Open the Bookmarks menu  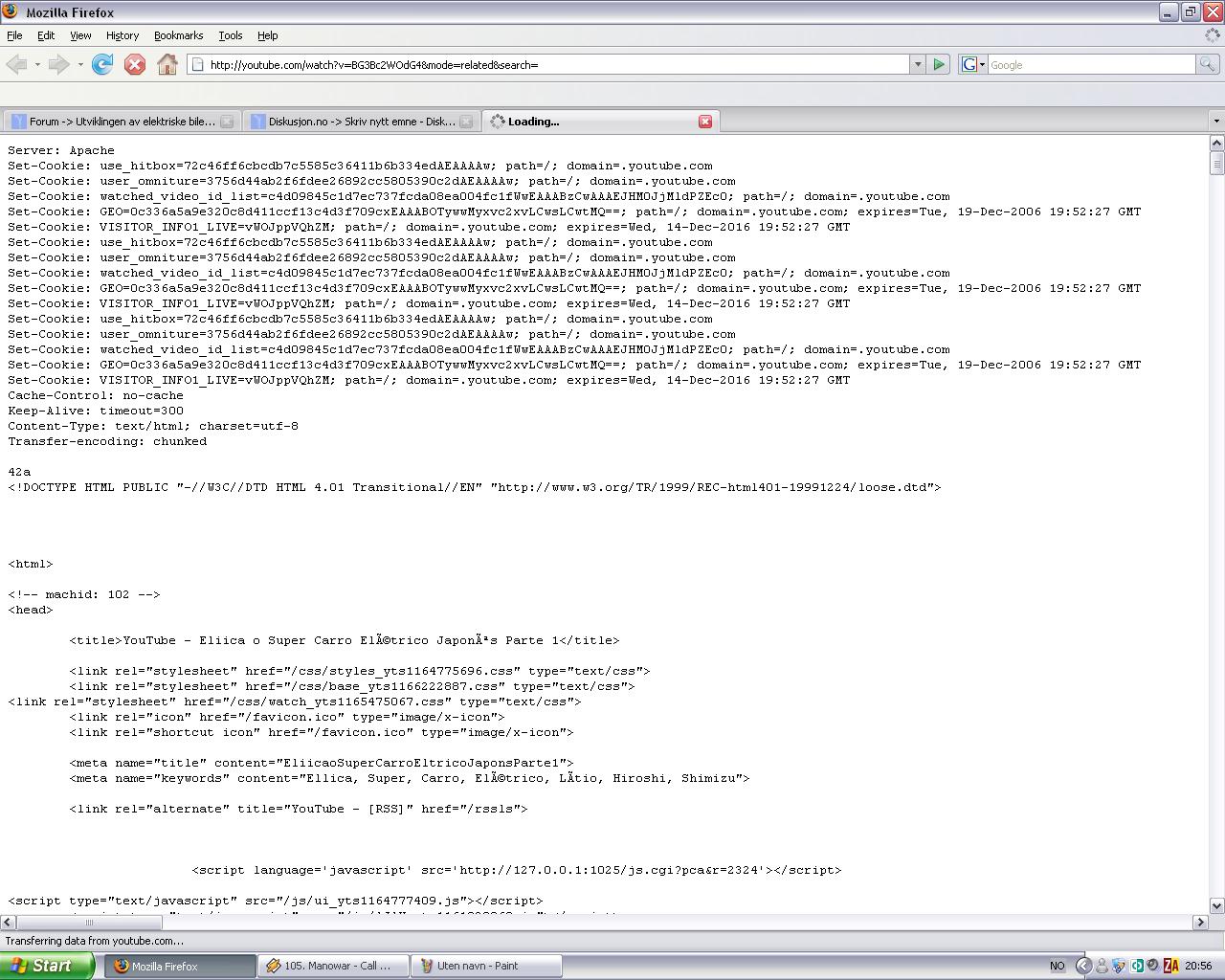[x=178, y=35]
